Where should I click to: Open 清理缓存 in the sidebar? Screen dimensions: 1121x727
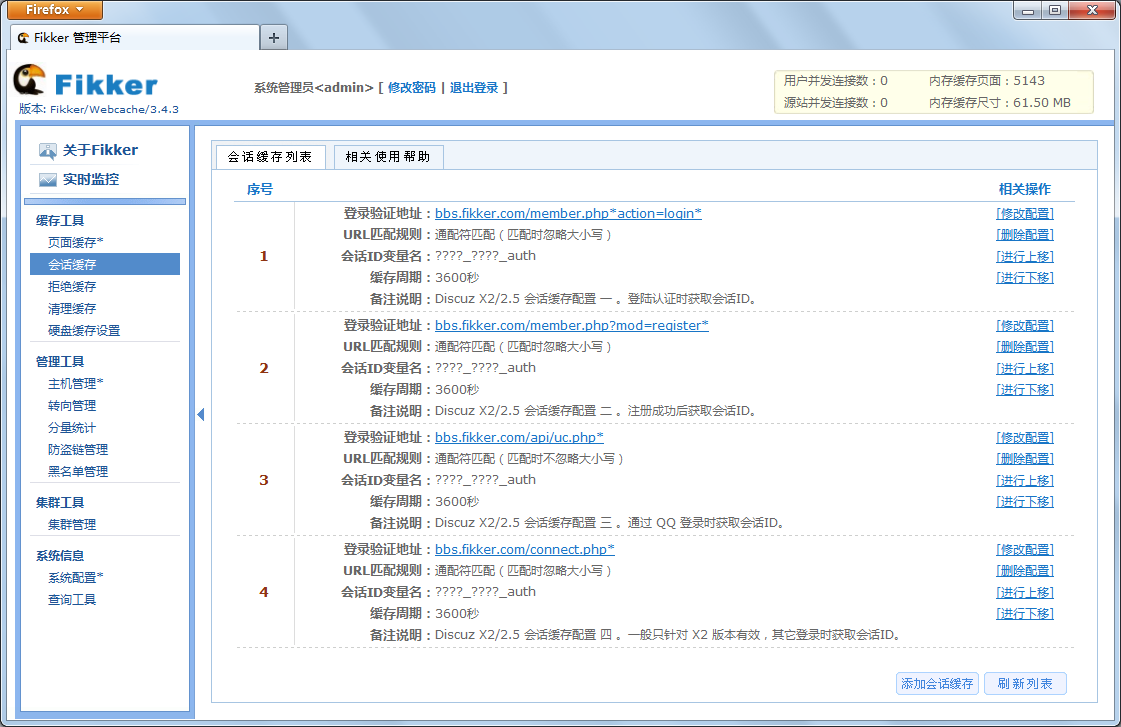click(72, 309)
